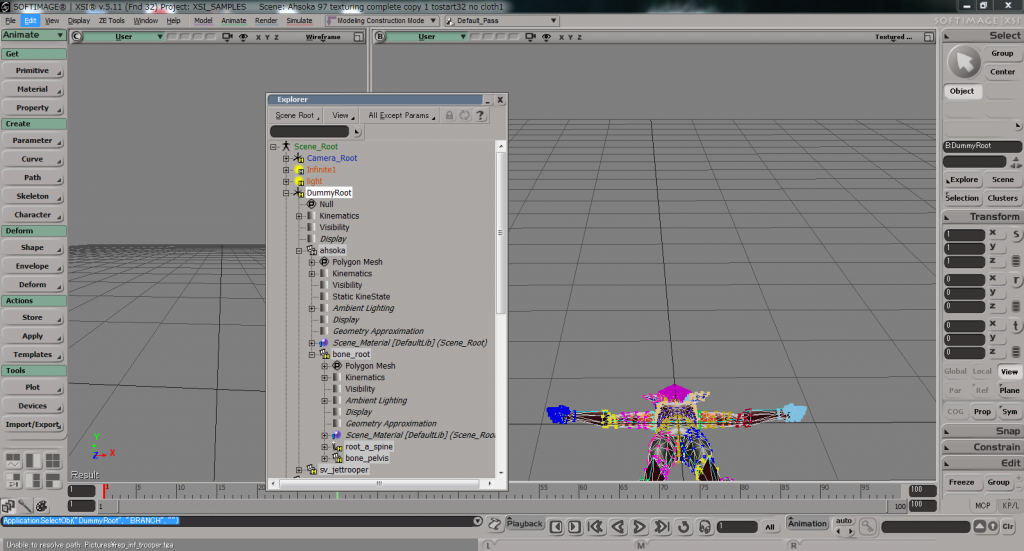Click the Envelope button
1024x551 pixels.
click(33, 266)
